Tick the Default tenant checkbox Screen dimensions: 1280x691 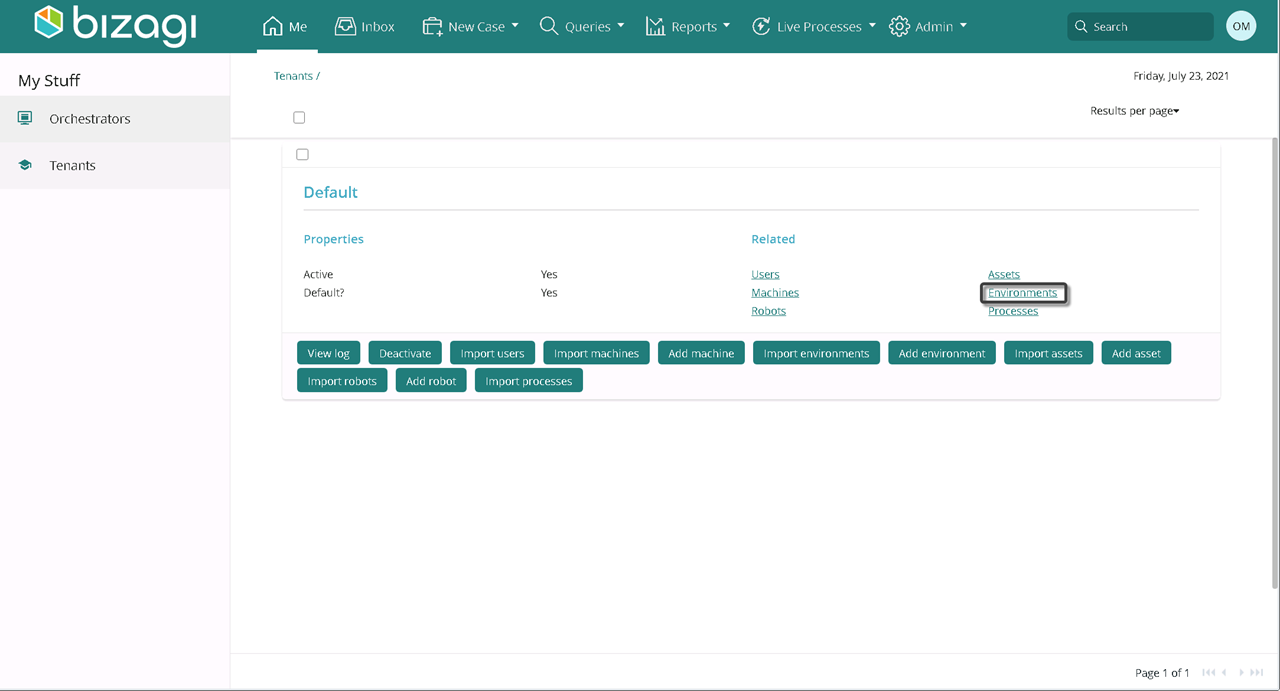point(302,154)
